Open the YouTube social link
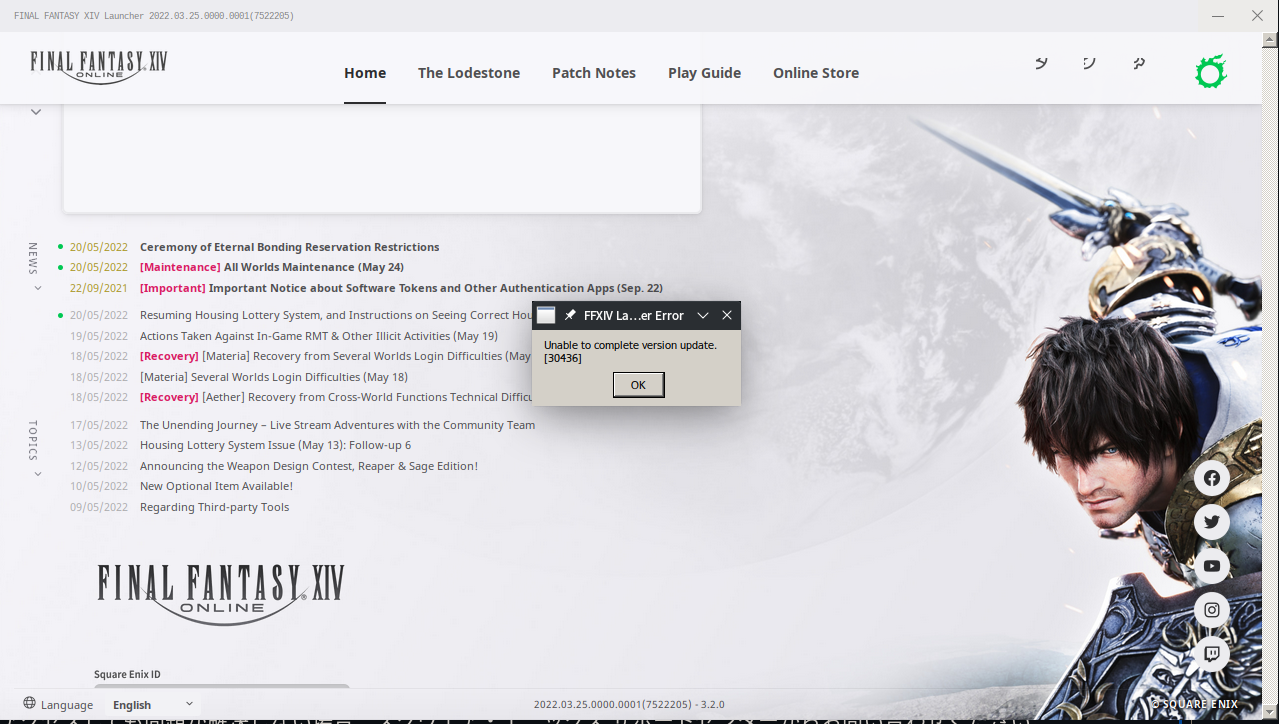 click(x=1212, y=566)
